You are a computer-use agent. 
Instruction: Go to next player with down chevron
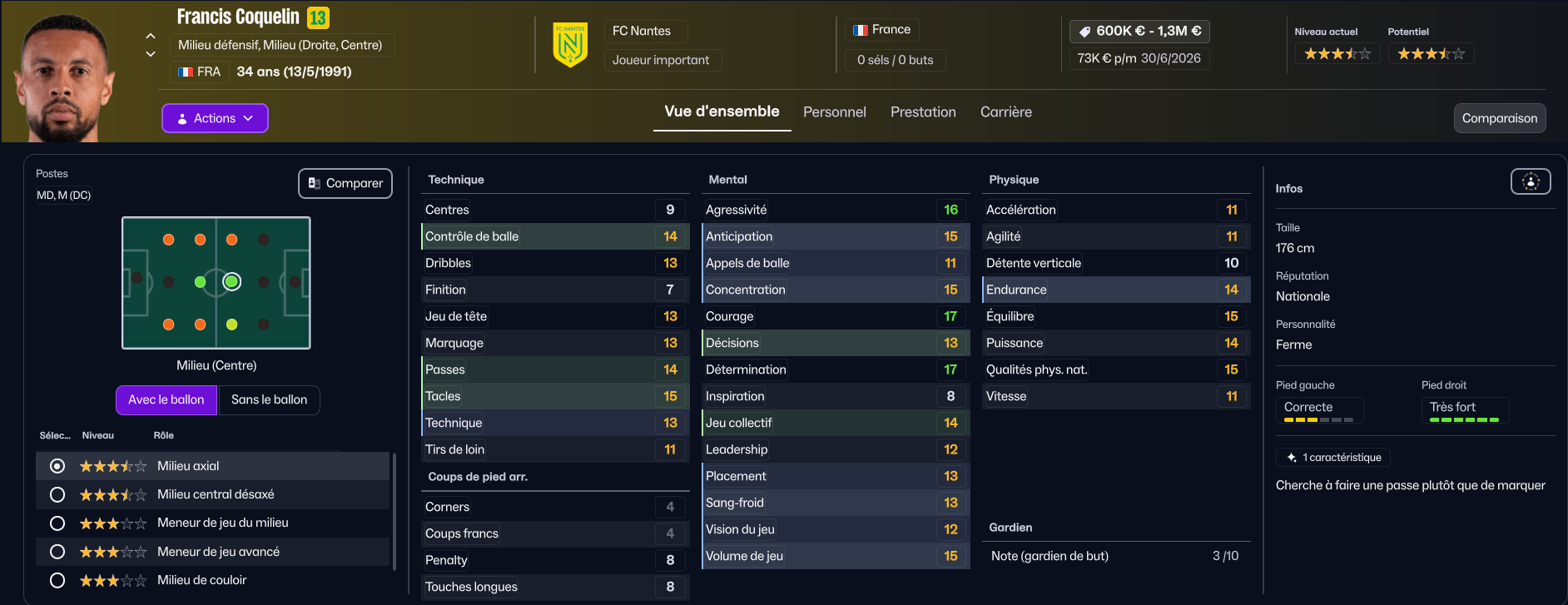click(x=151, y=54)
